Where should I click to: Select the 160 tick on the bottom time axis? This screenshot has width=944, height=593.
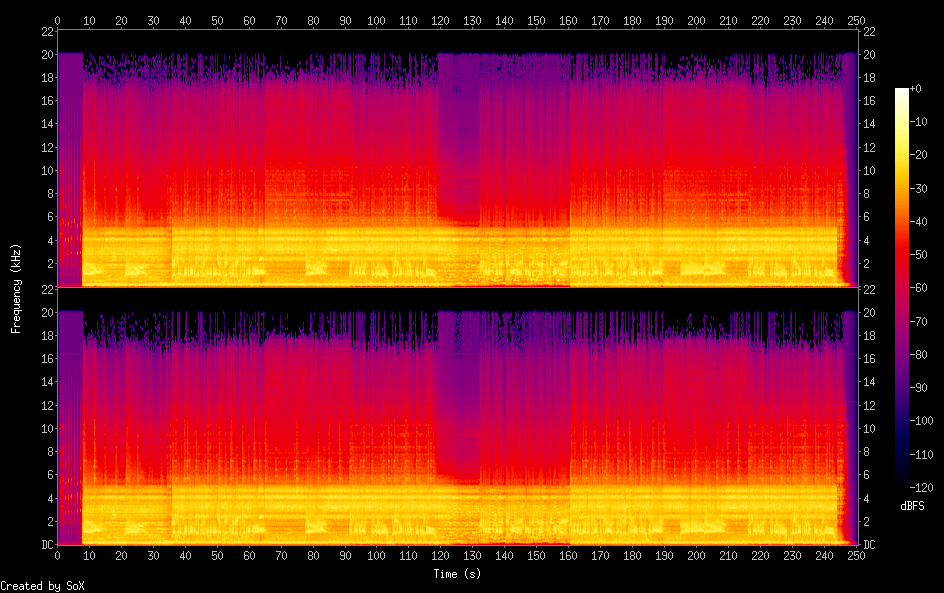[569, 557]
